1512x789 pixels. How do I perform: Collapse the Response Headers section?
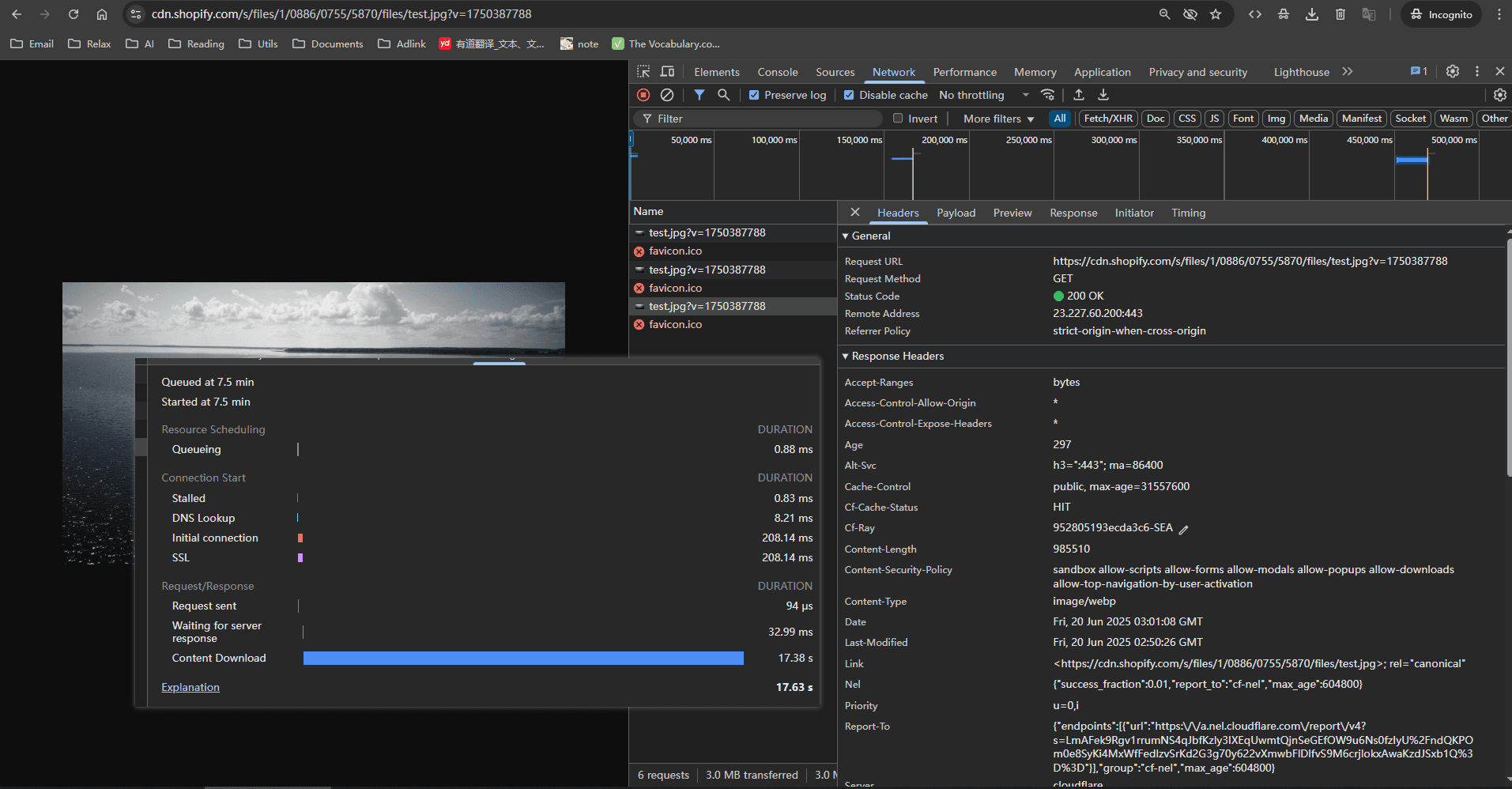pyautogui.click(x=897, y=357)
